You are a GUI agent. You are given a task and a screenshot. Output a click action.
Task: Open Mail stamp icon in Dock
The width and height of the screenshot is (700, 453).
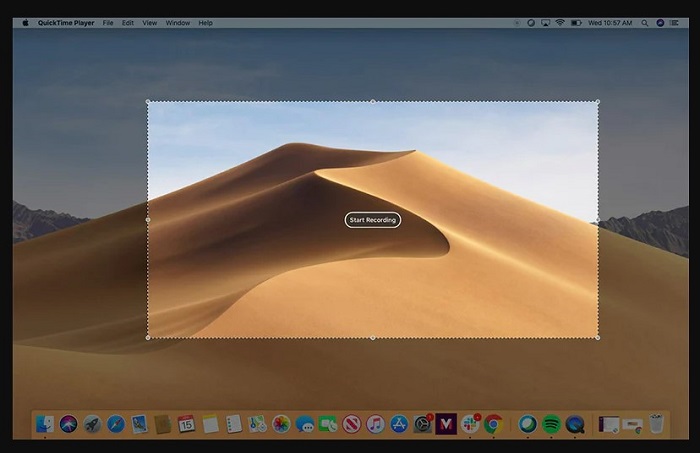[139, 424]
